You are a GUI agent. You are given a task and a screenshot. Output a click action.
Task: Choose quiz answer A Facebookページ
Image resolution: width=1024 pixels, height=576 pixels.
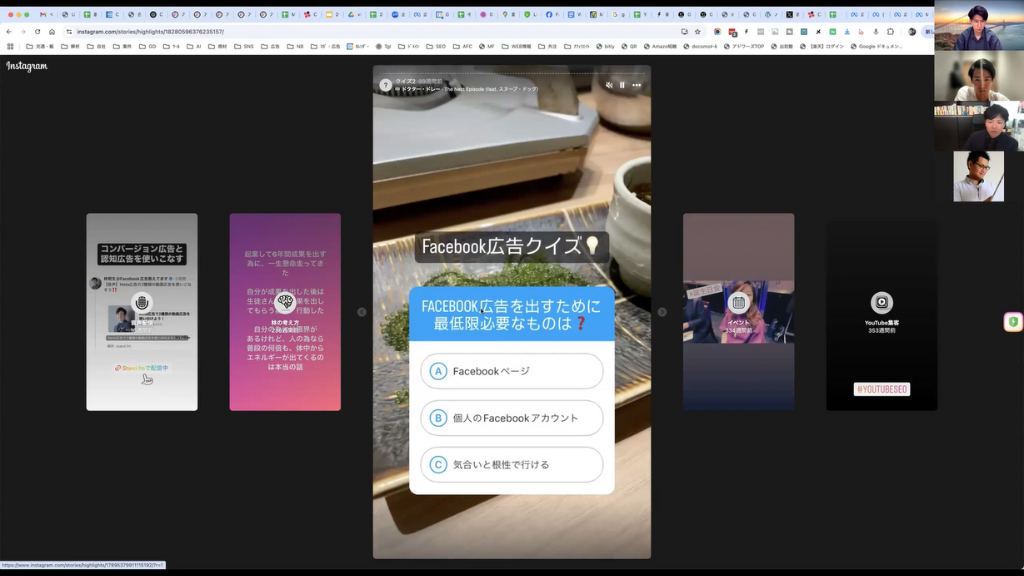[x=511, y=371]
